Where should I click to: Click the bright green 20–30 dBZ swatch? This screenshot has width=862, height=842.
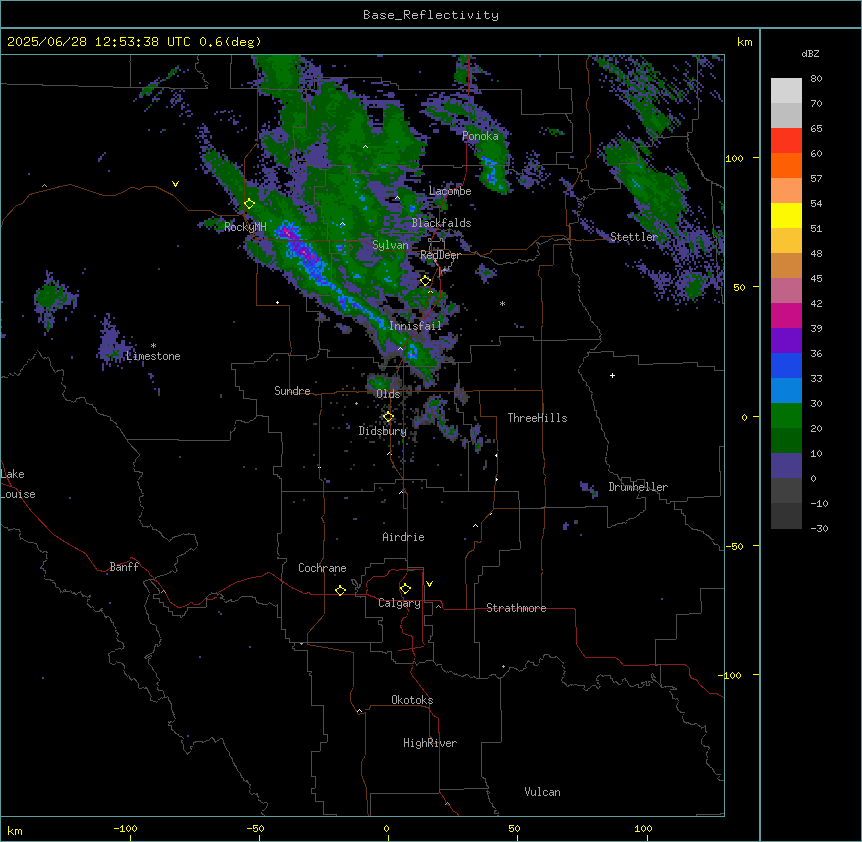coord(786,416)
